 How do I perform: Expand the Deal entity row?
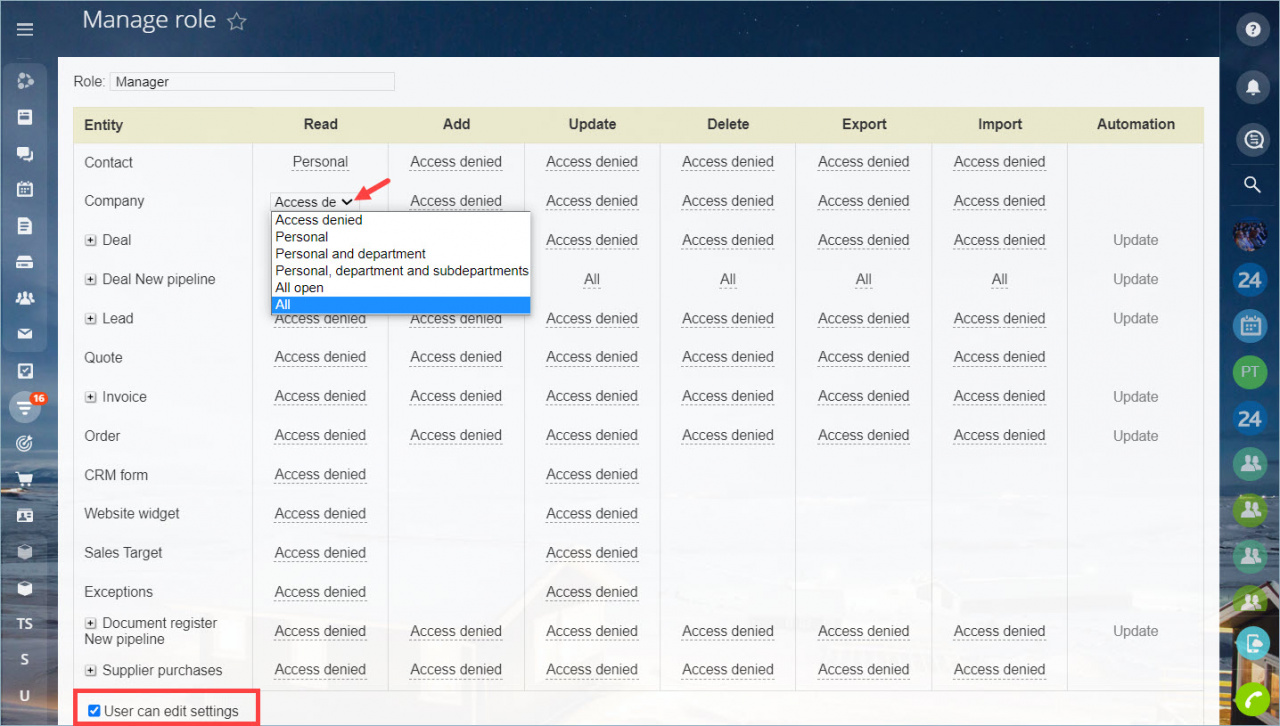point(90,240)
